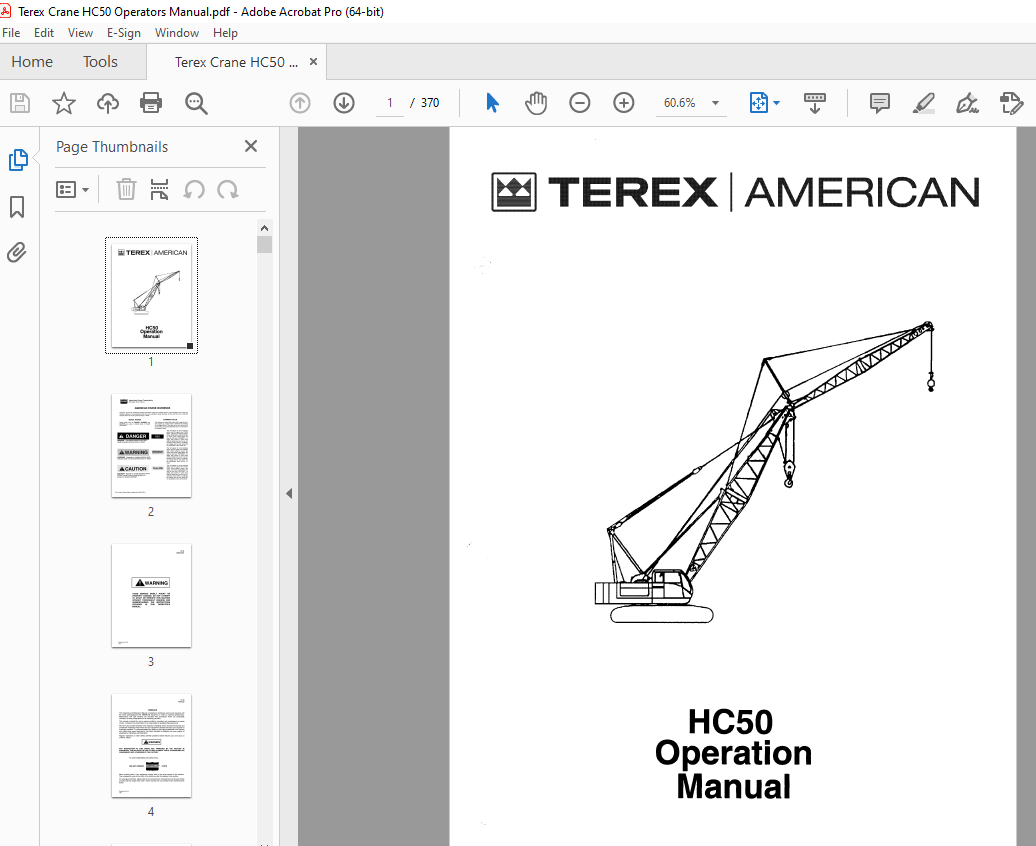The height and width of the screenshot is (846, 1036).
Task: Open the Bookmarks side panel
Action: coord(17,207)
